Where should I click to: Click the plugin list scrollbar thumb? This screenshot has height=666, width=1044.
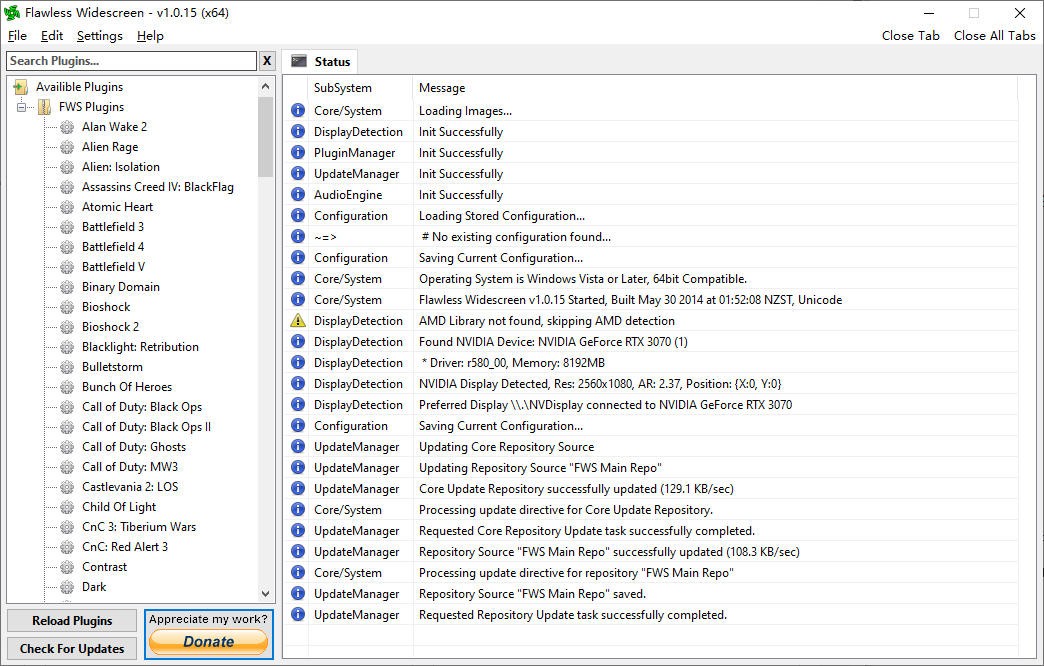pos(266,137)
